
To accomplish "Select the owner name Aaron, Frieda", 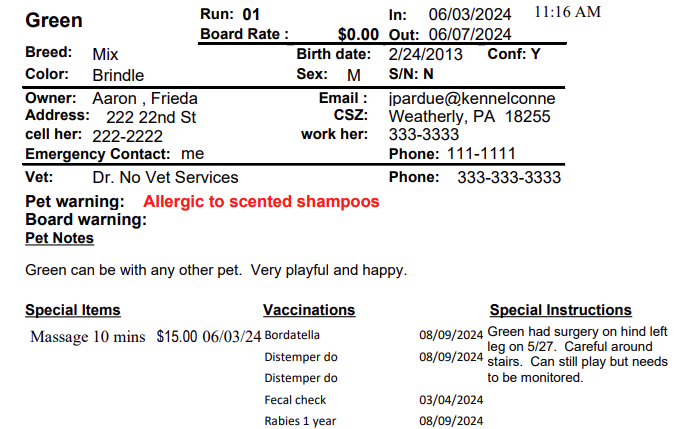I will [145, 98].
